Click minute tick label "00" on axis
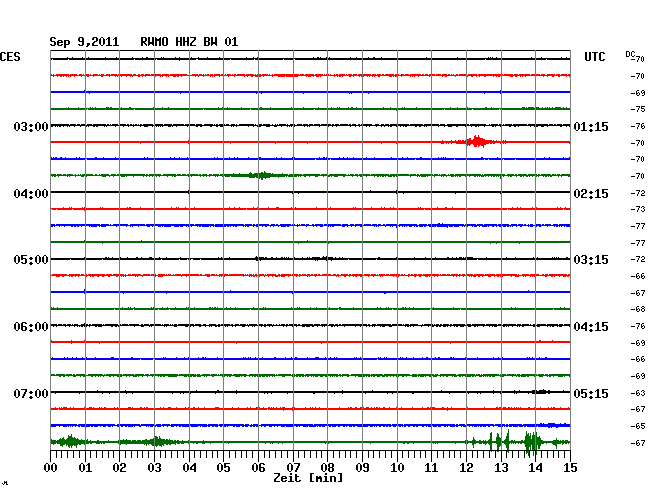650x494 pixels. coord(51,467)
